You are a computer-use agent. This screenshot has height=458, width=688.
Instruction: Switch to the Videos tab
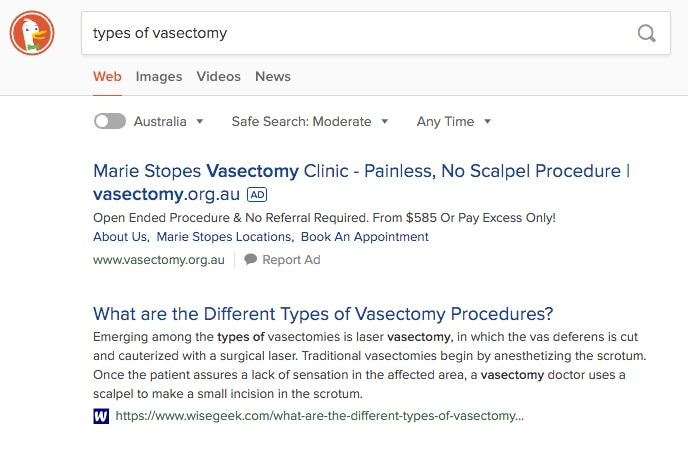point(219,76)
